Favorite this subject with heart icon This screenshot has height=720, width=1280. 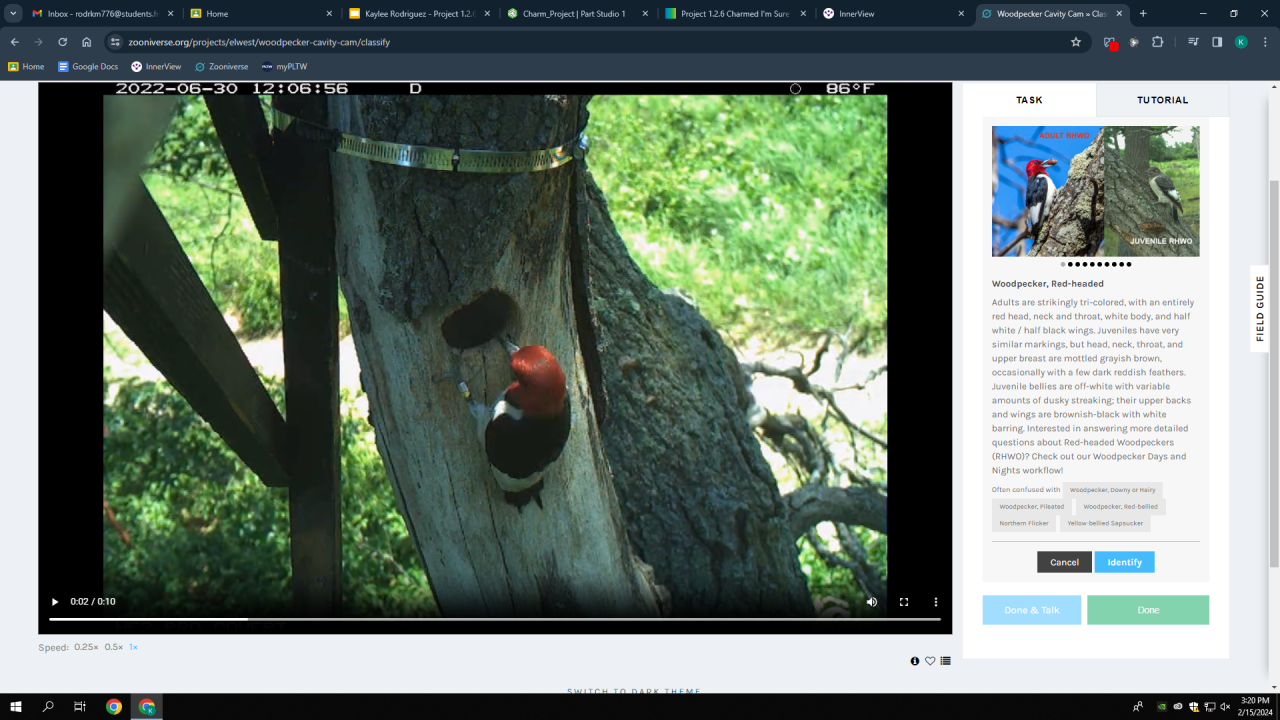click(930, 661)
